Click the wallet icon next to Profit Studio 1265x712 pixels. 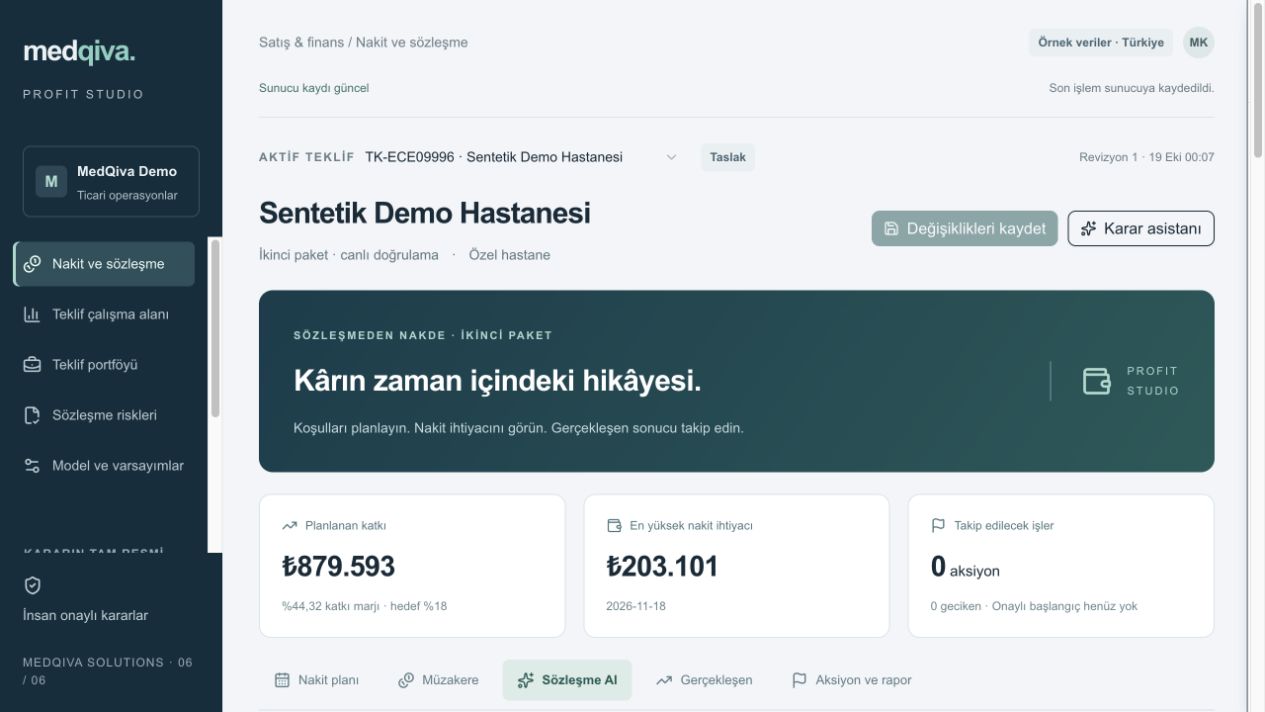pyautogui.click(x=1097, y=381)
